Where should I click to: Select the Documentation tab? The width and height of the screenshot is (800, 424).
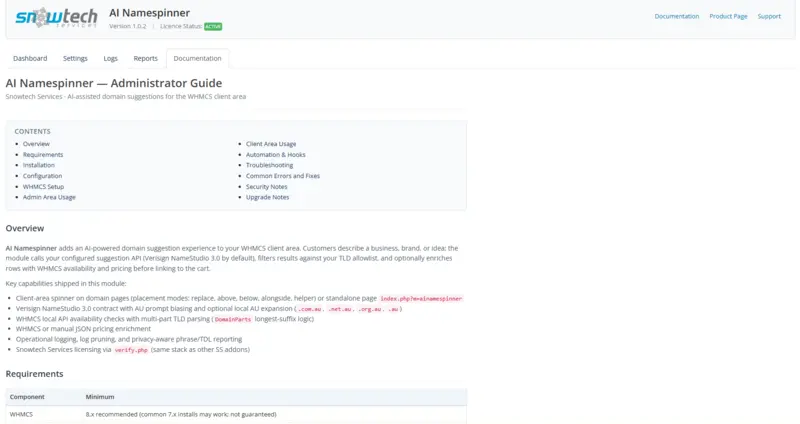click(x=197, y=58)
